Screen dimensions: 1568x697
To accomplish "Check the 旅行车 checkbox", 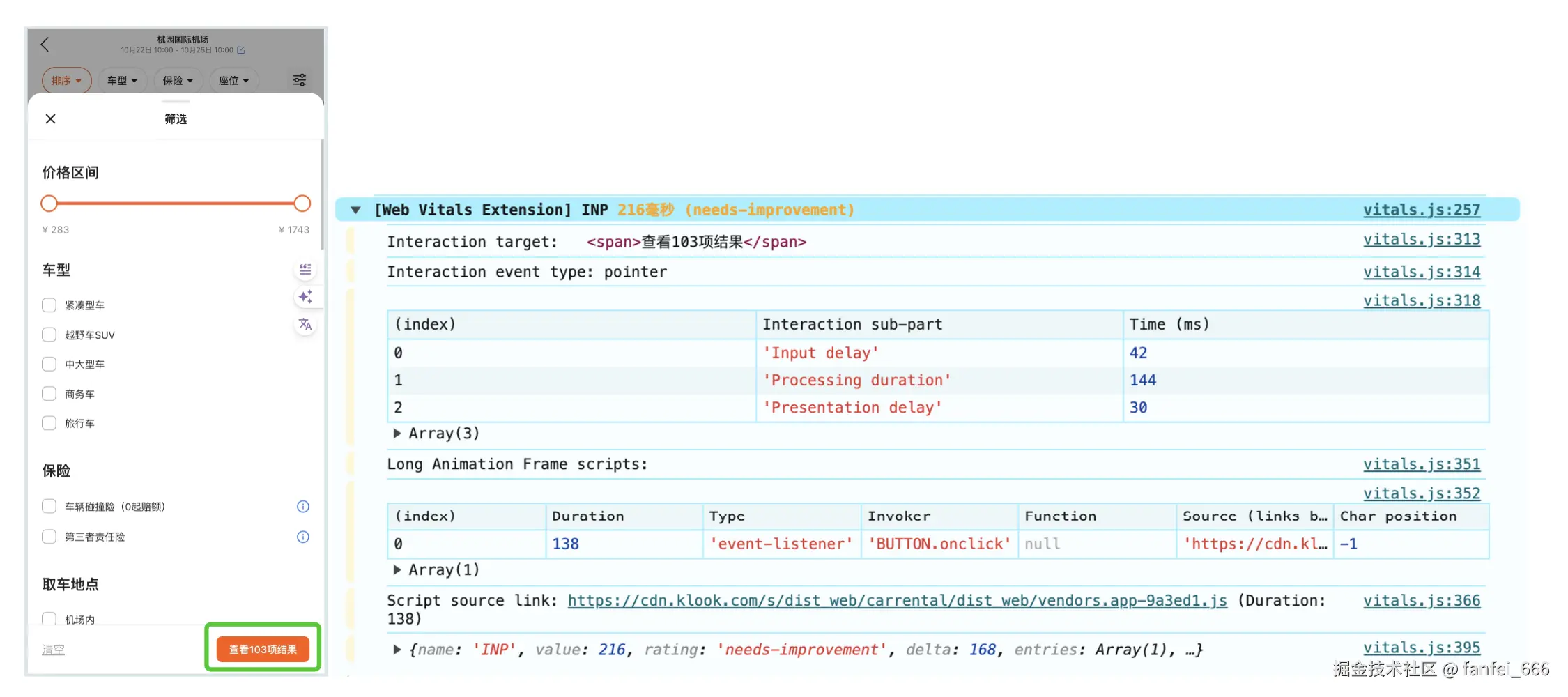I will 49,423.
